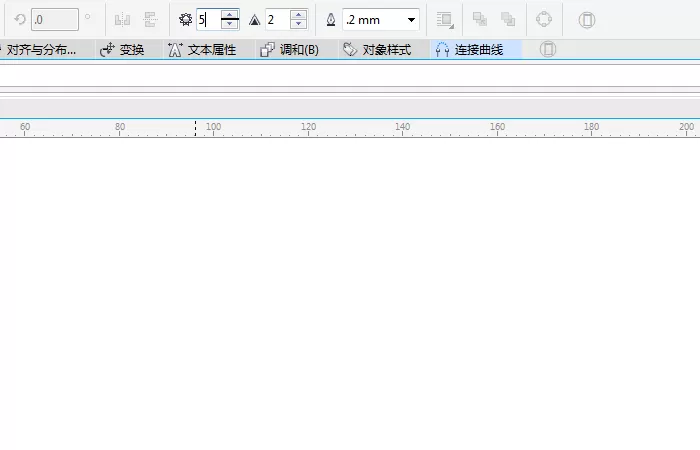Screen dimensions: 700x450
Task: Click the quick customize icon beside 连接曲线
Action: tap(548, 49)
